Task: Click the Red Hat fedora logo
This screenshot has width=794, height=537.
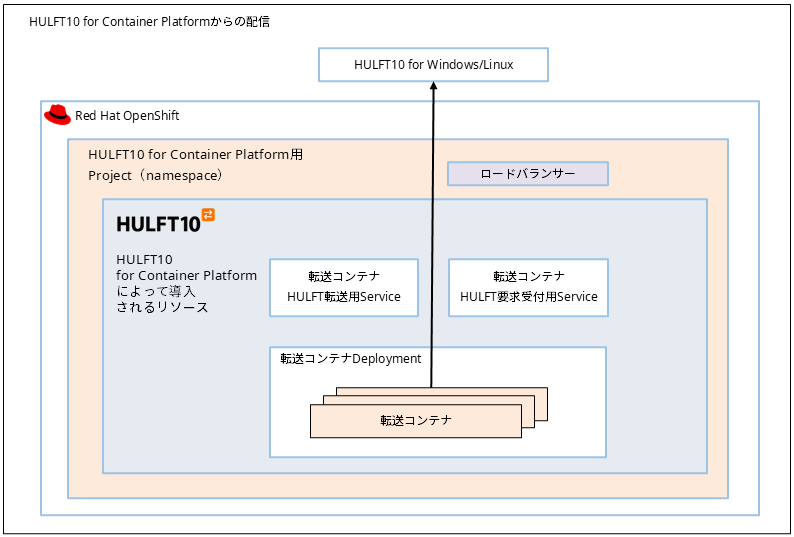Action: 57,114
